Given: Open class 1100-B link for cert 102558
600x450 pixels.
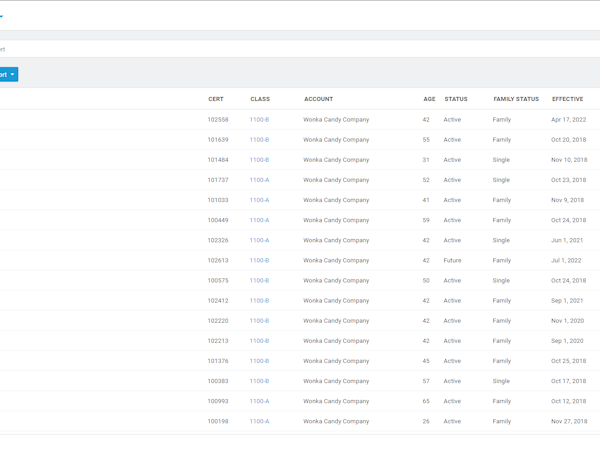Looking at the screenshot, I should point(259,120).
